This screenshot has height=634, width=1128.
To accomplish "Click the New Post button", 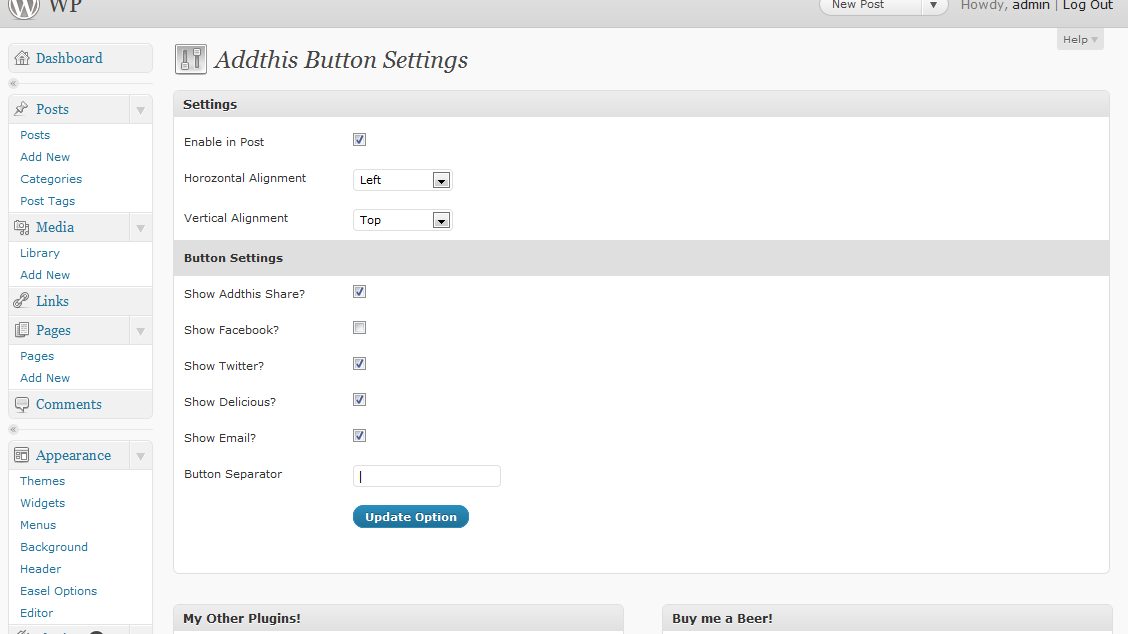I will 870,6.
